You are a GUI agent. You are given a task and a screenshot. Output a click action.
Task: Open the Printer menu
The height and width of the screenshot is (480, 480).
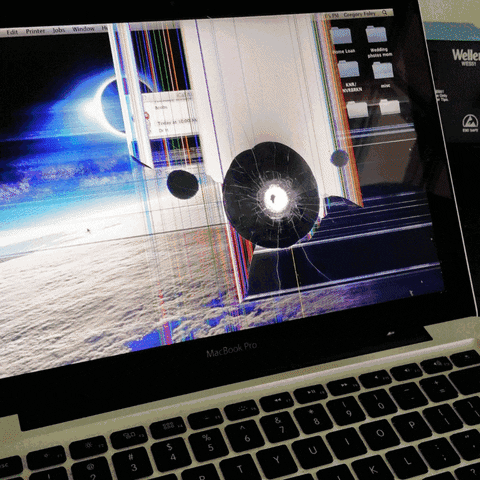click(x=35, y=31)
